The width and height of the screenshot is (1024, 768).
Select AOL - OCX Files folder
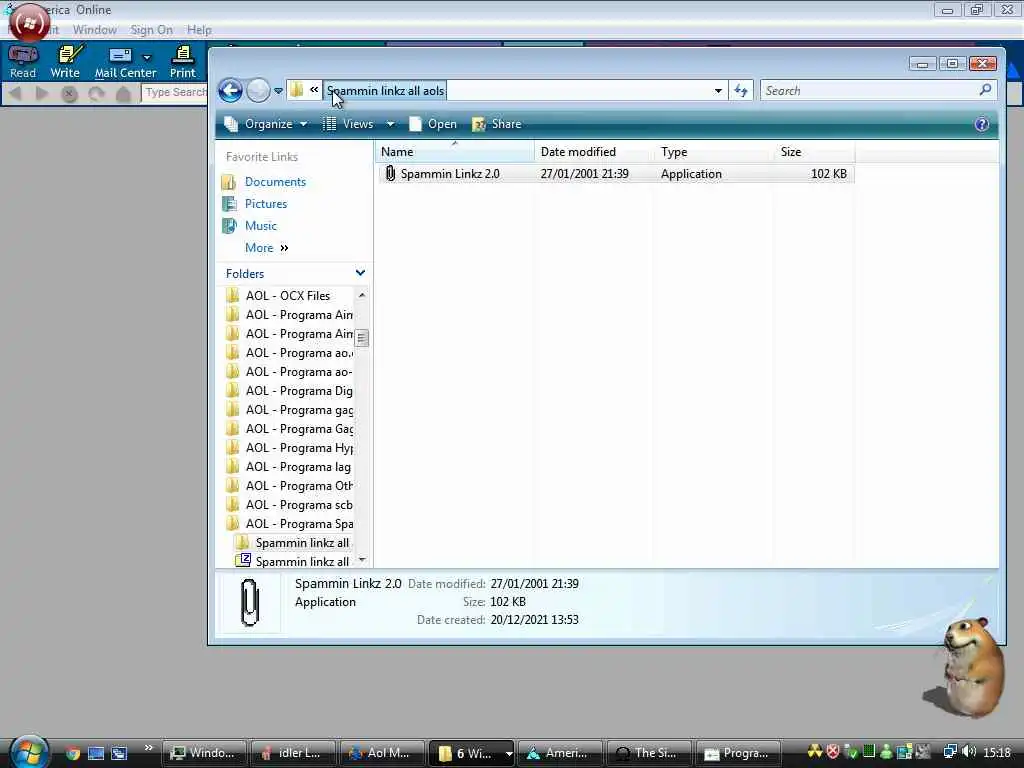[288, 296]
